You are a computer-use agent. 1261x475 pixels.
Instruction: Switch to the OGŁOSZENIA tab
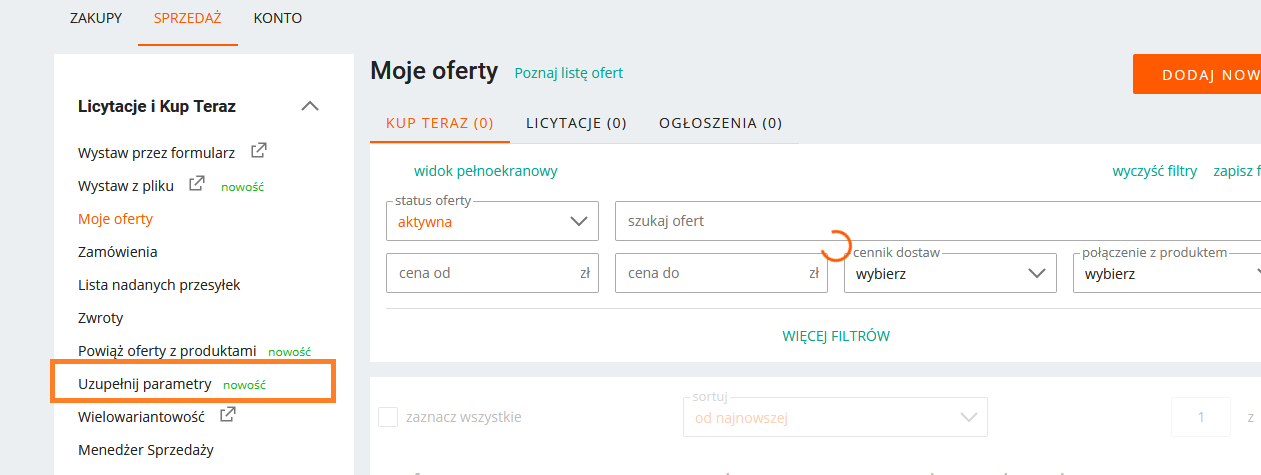720,123
